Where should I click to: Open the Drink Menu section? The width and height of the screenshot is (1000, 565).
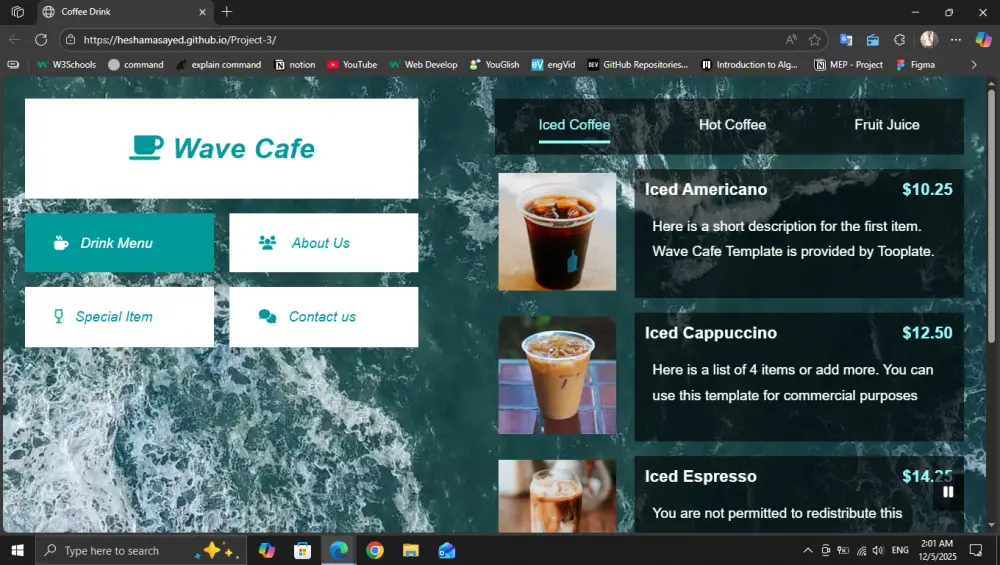(119, 243)
